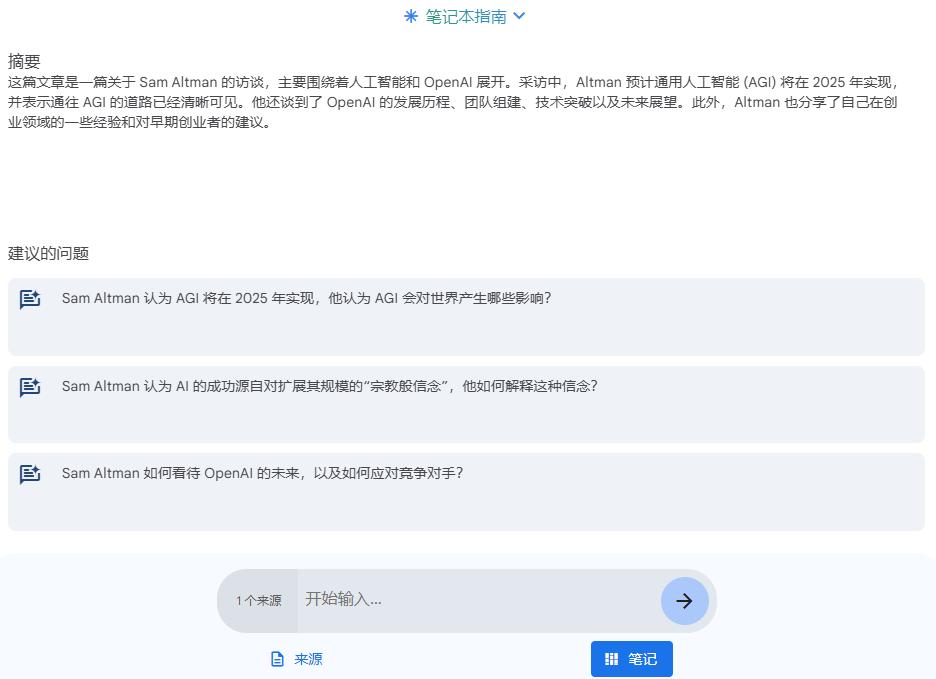Click the asterisk icon beside 笔记本指南
This screenshot has width=936, height=679.
tap(410, 16)
